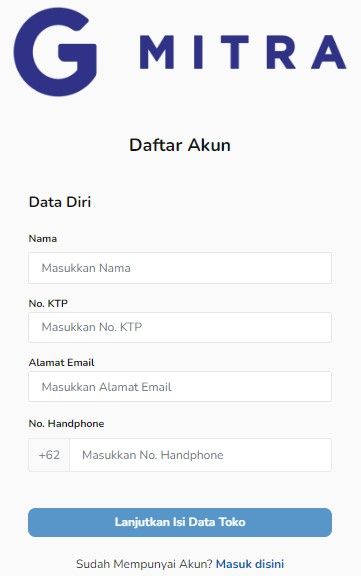This screenshot has height=576, width=361.
Task: Click the +62 country code prefix
Action: (x=49, y=455)
